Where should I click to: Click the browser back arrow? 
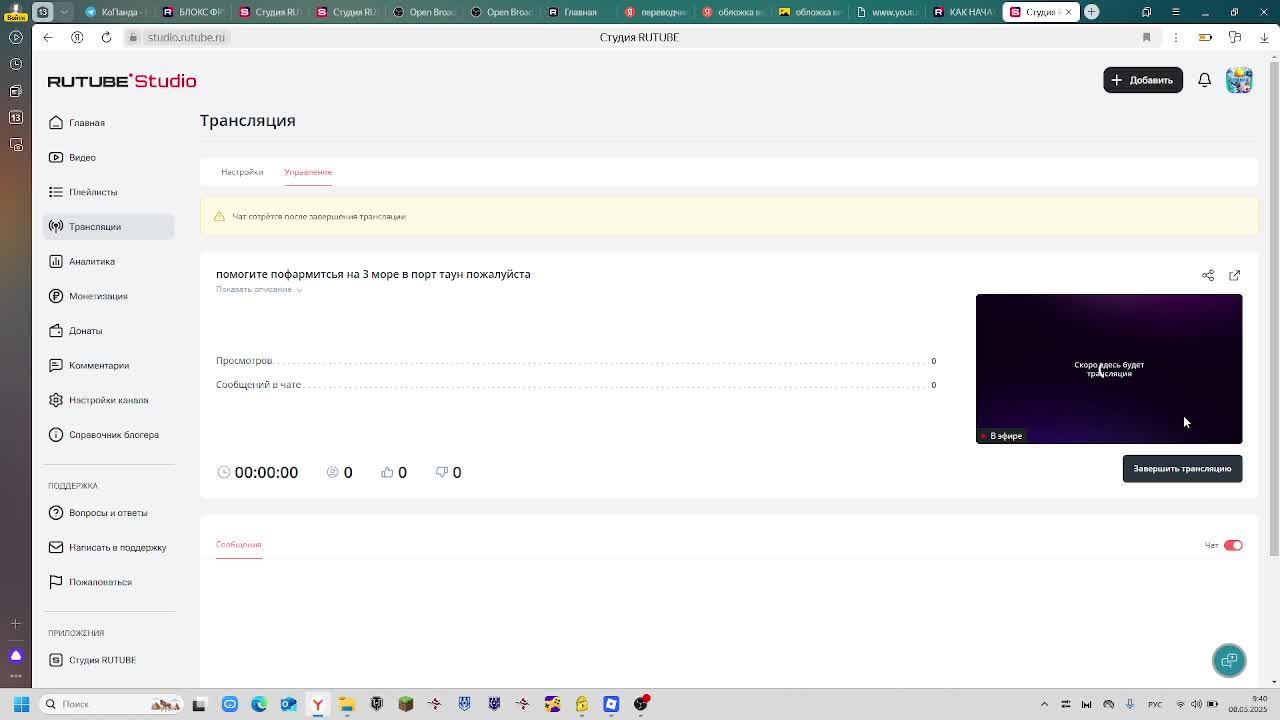pyautogui.click(x=48, y=37)
